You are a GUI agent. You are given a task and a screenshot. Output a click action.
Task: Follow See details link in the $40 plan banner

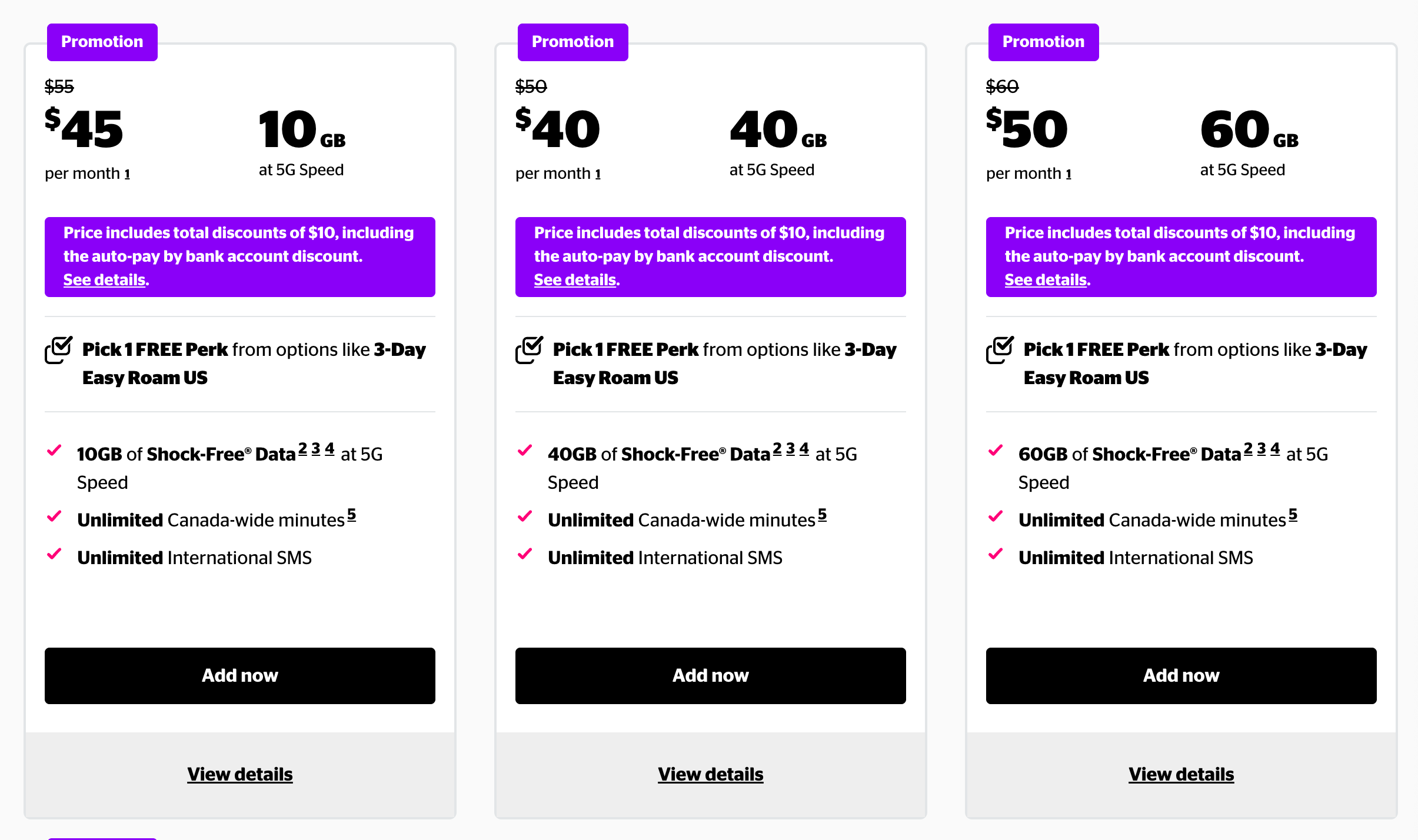[x=575, y=280]
